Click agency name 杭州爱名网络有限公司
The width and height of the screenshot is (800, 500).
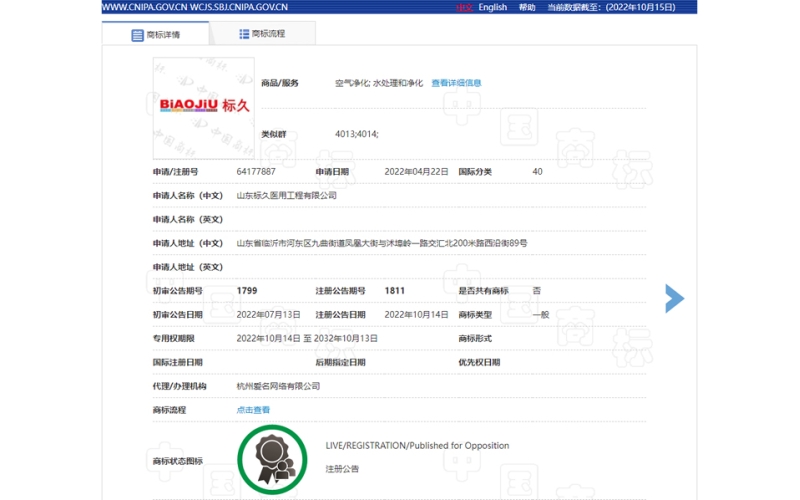(278, 386)
